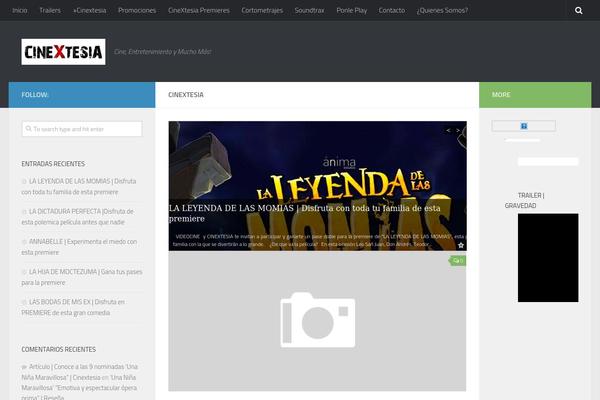
Task: Open the Cortometrajes menu item
Action: [262, 10]
